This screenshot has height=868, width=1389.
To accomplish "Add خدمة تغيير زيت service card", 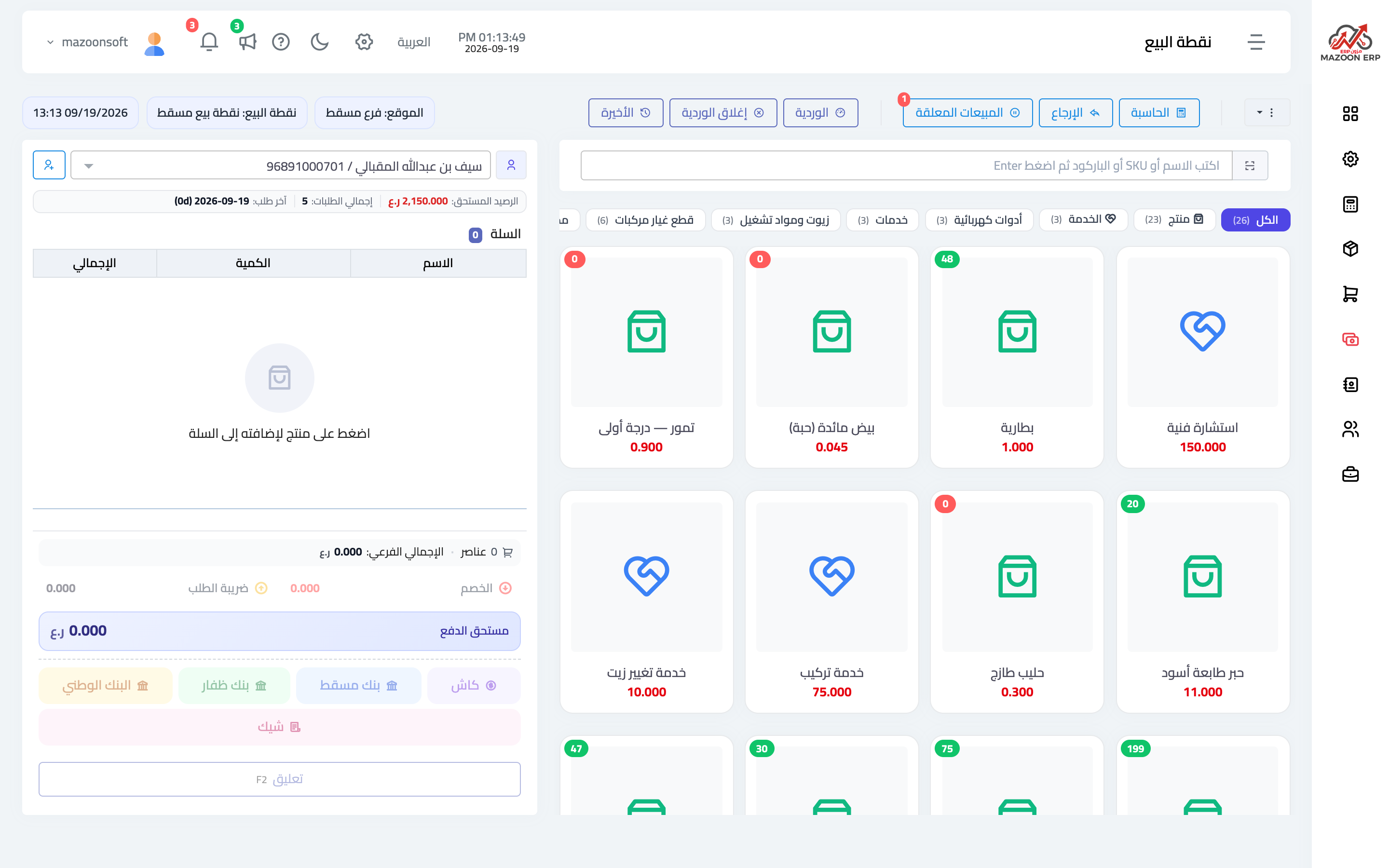I will (x=646, y=602).
